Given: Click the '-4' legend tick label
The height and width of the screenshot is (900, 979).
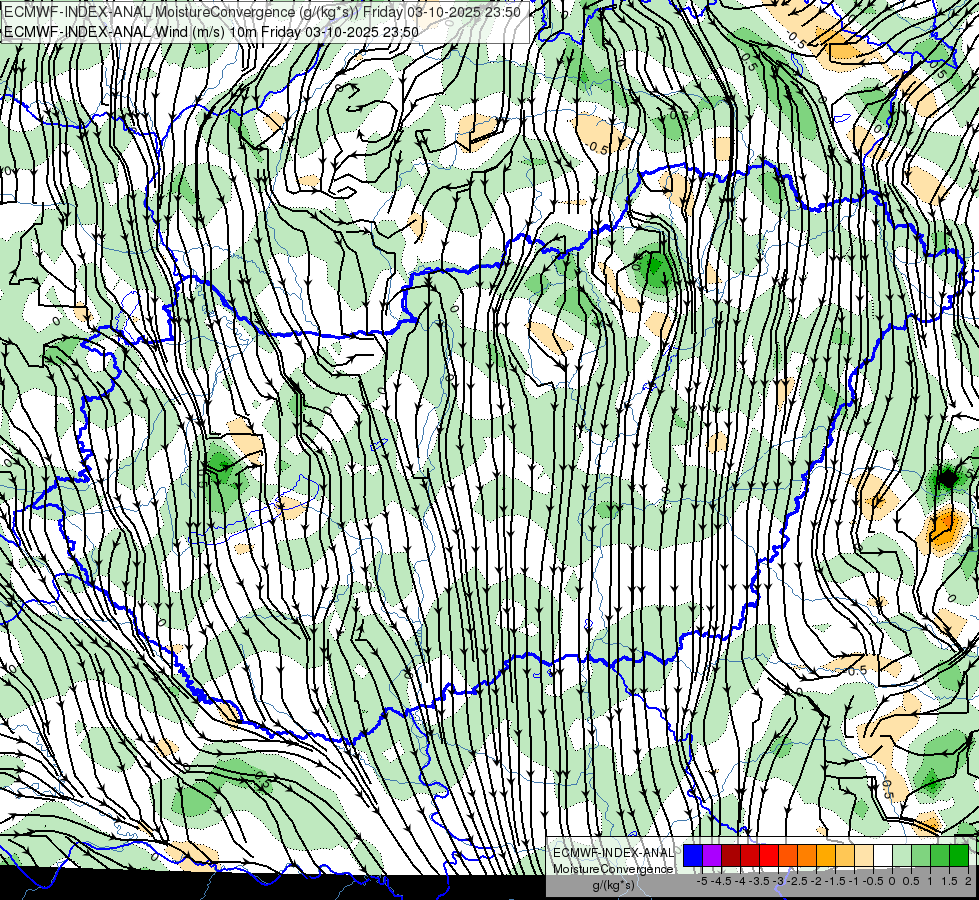Looking at the screenshot, I should 740,881.
